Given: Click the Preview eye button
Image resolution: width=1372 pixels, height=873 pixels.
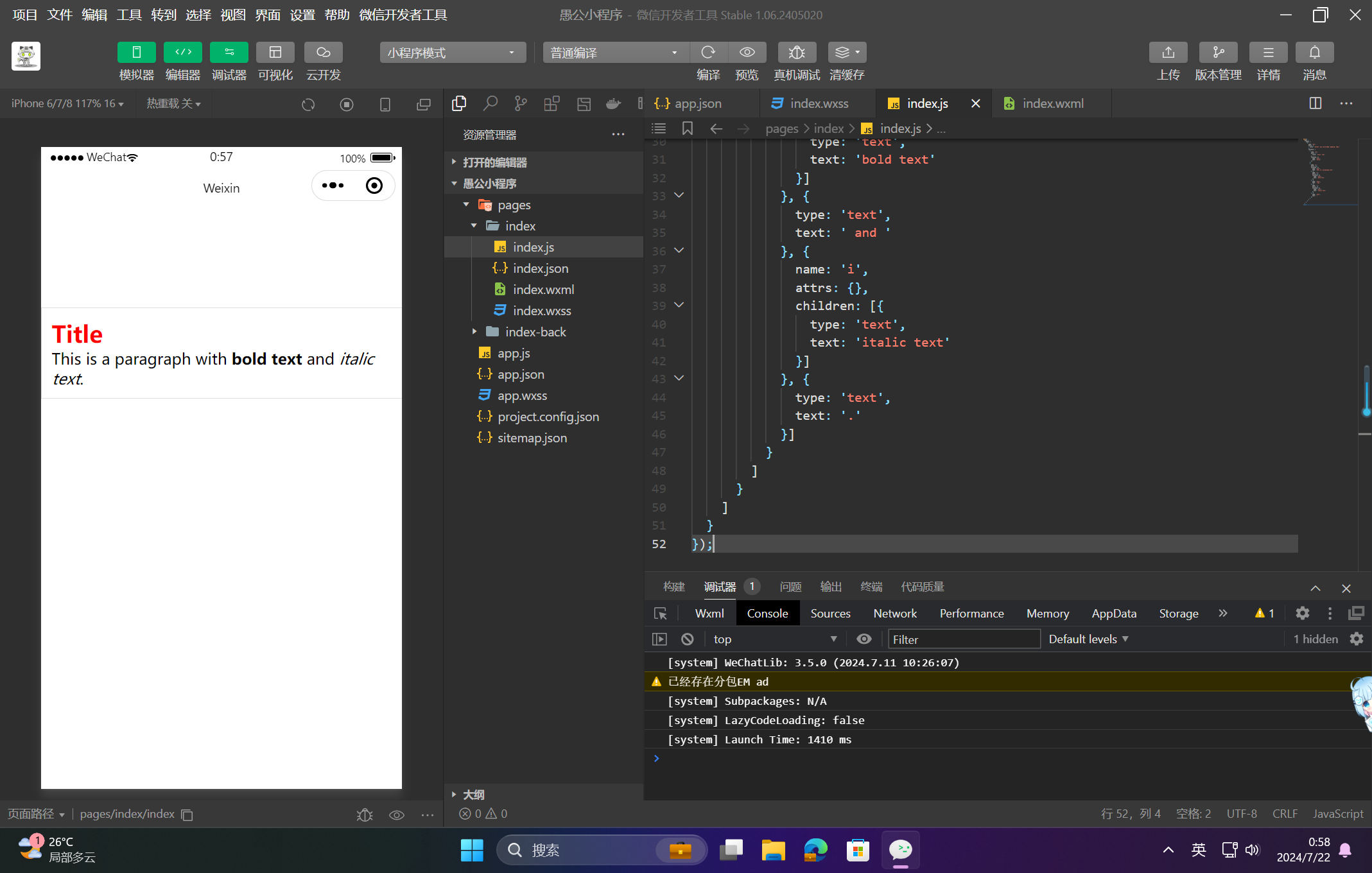Looking at the screenshot, I should (x=747, y=53).
